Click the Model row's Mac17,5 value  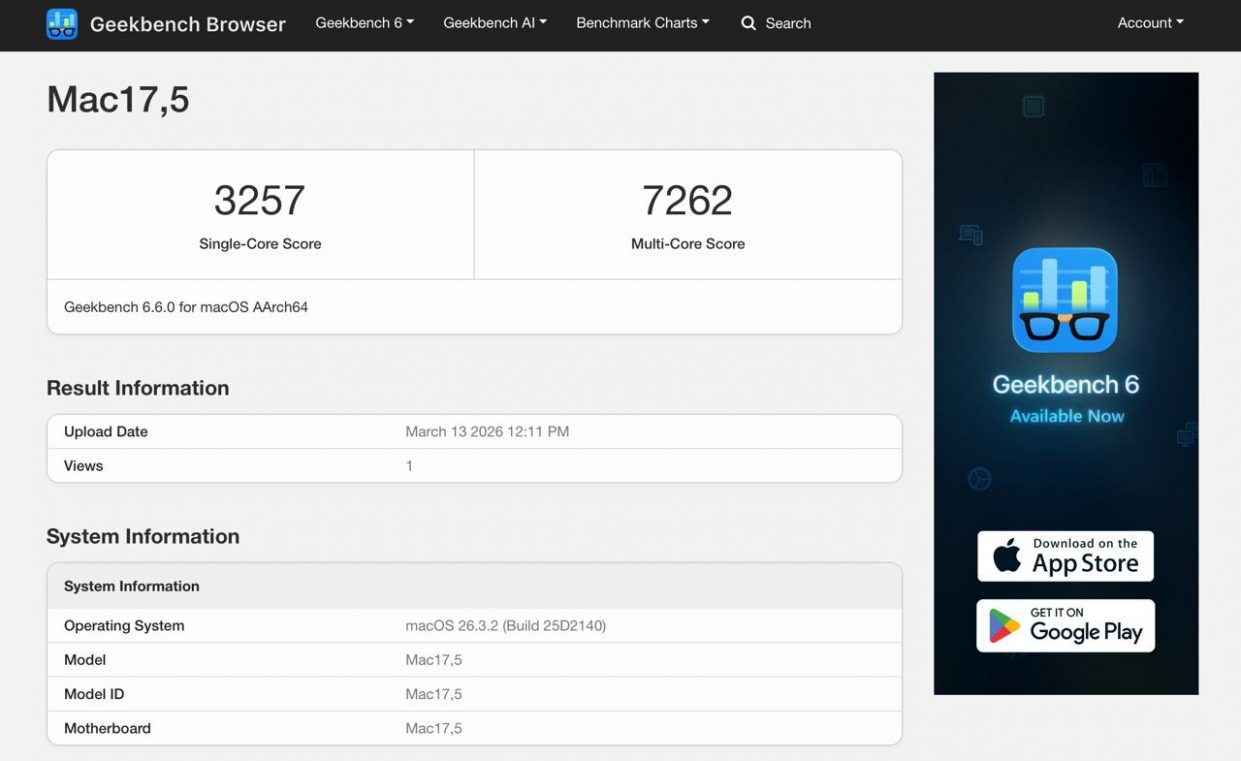(x=434, y=660)
